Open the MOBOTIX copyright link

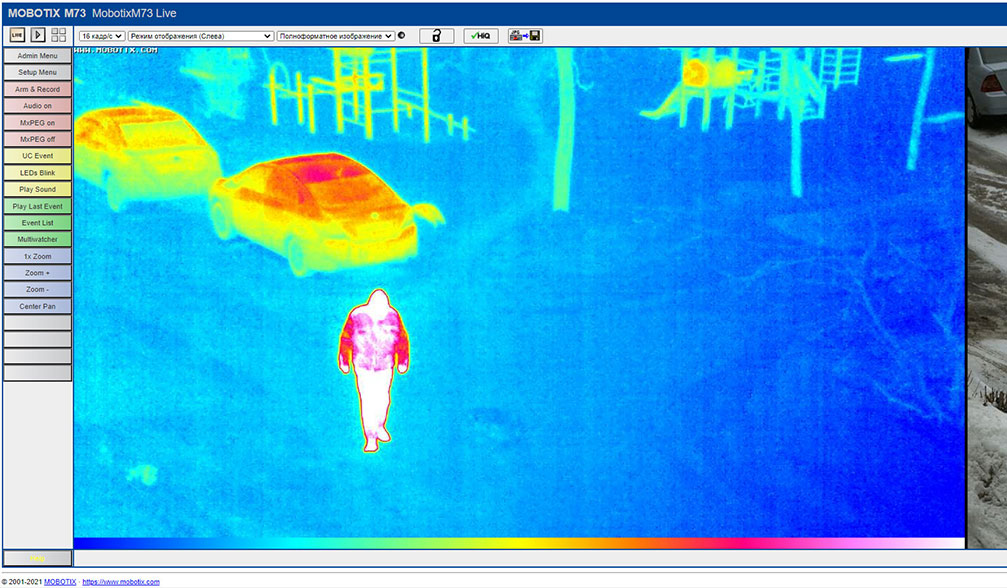point(60,582)
